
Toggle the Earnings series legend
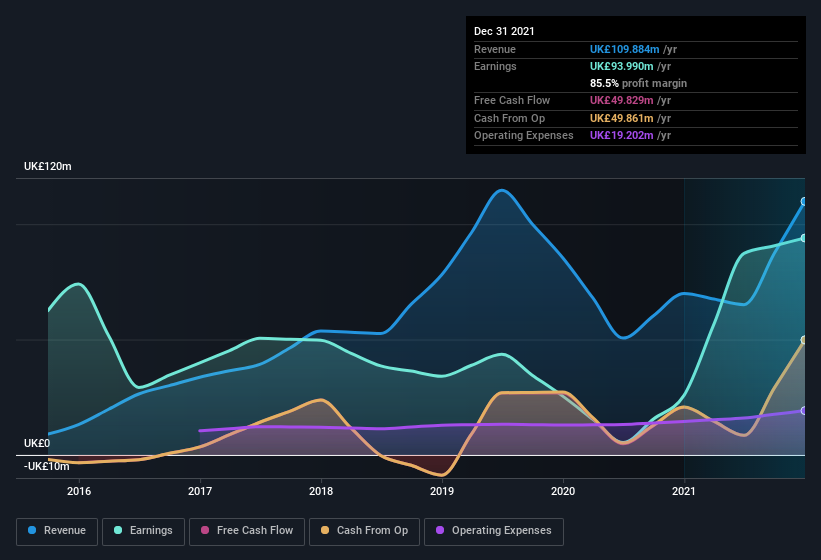[x=144, y=531]
